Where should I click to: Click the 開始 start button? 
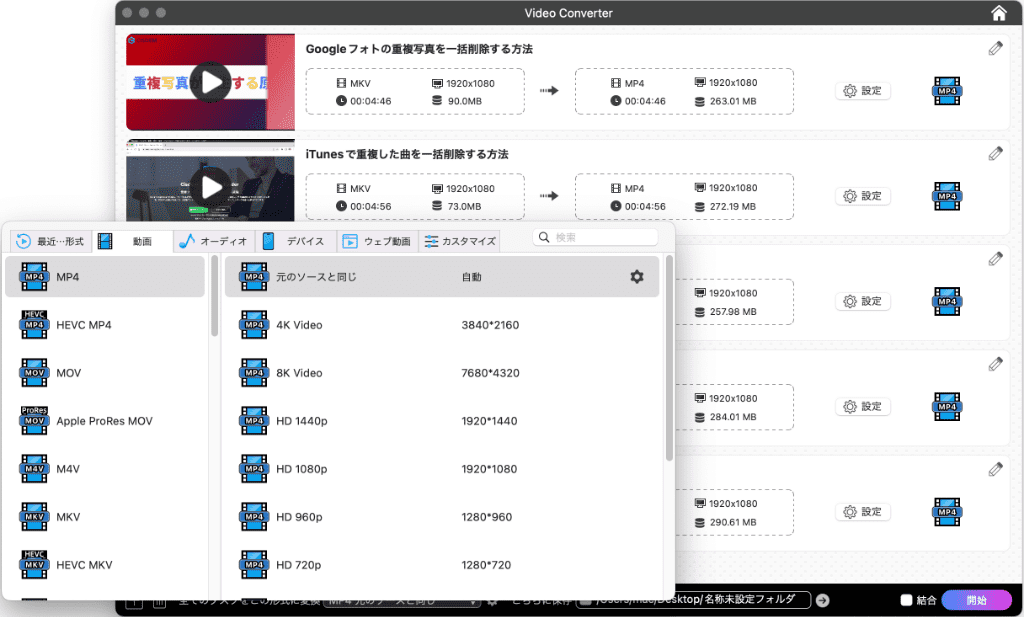tap(976, 600)
